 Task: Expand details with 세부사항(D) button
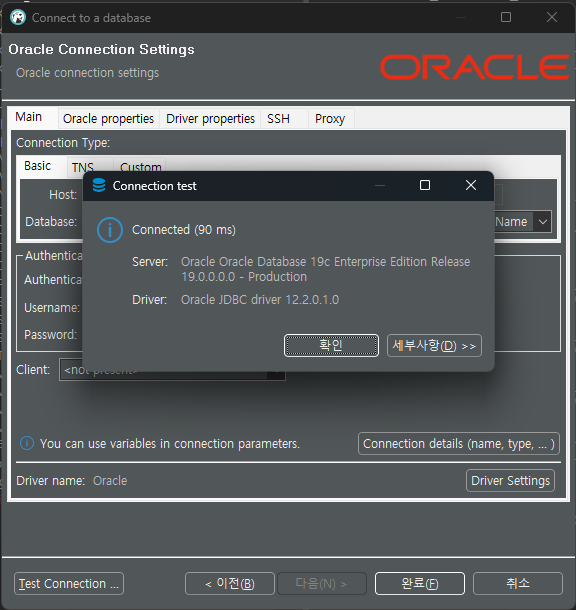[434, 345]
